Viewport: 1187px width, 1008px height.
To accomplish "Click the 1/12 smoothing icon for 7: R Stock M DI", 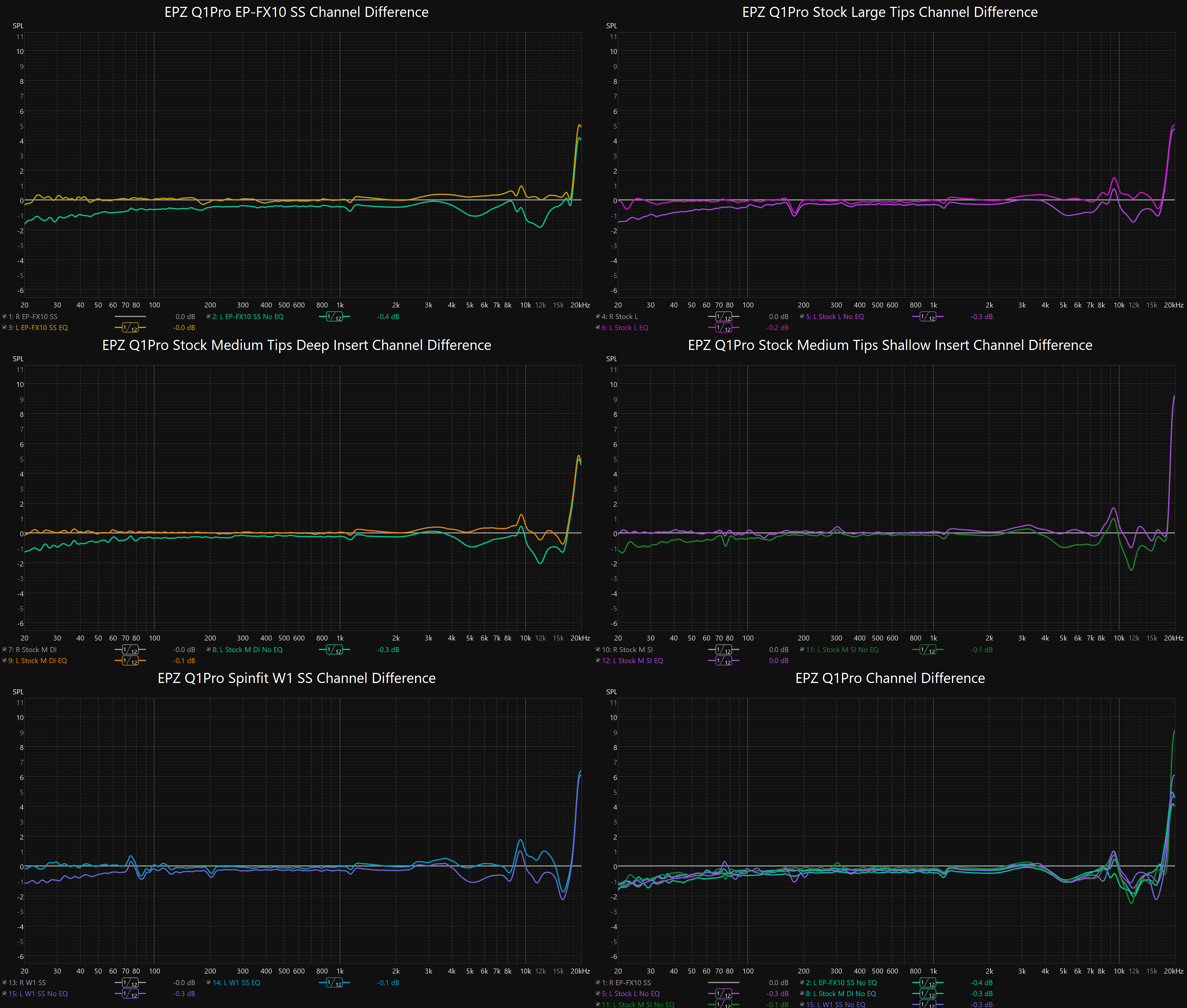I will (130, 650).
